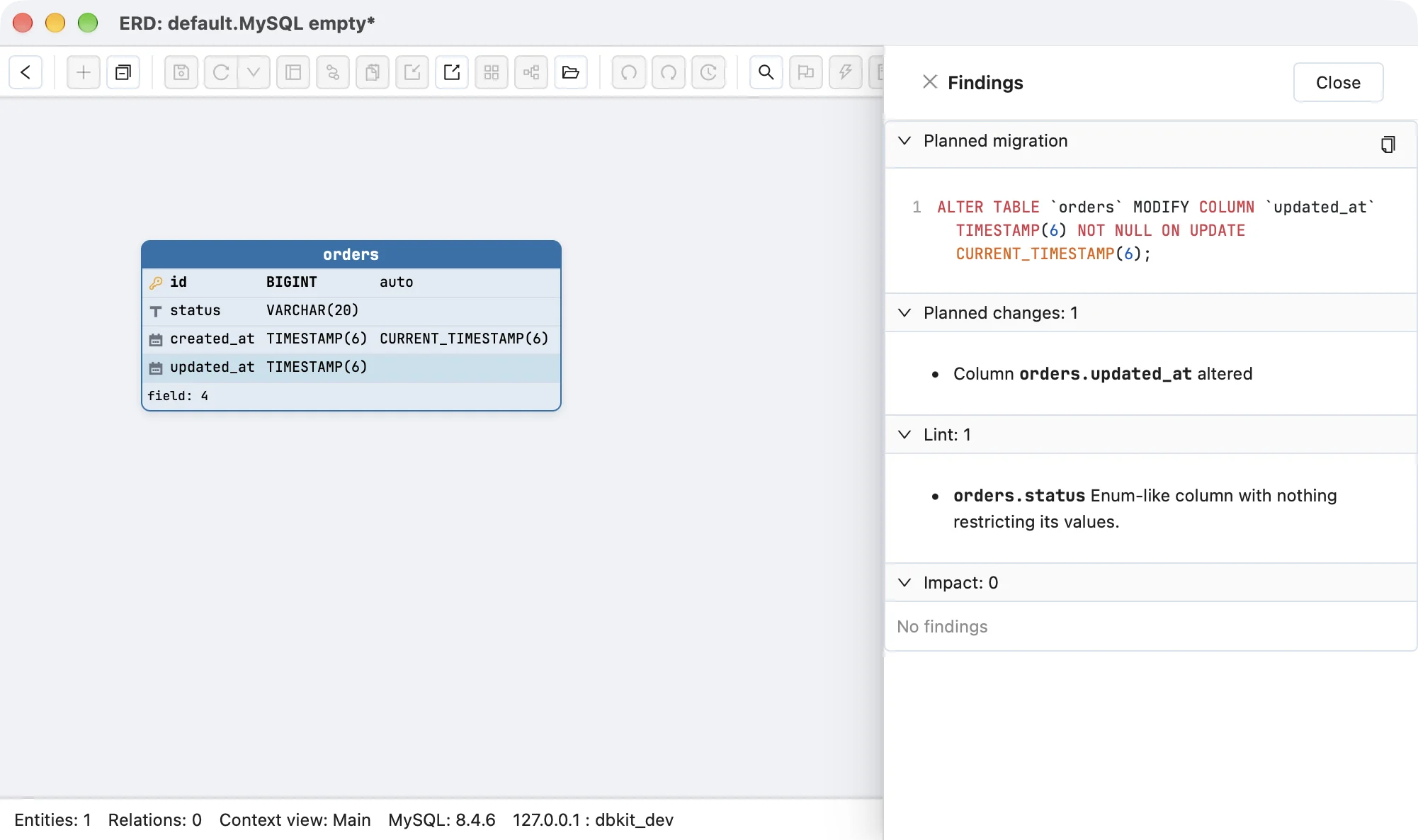Click the import arrow-into-box icon

click(412, 72)
